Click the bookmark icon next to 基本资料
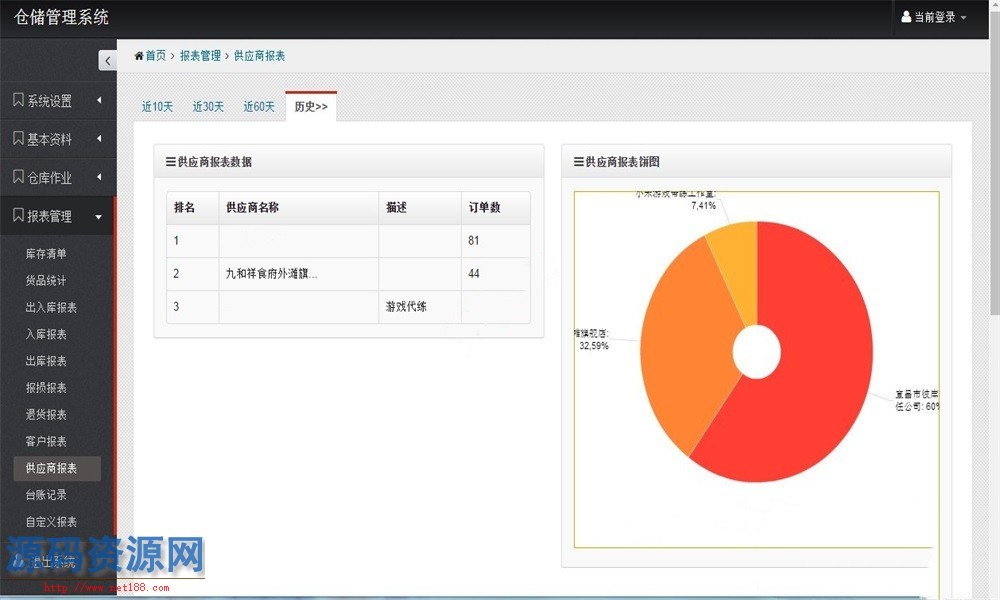The height and width of the screenshot is (600, 1000). pyautogui.click(x=18, y=139)
